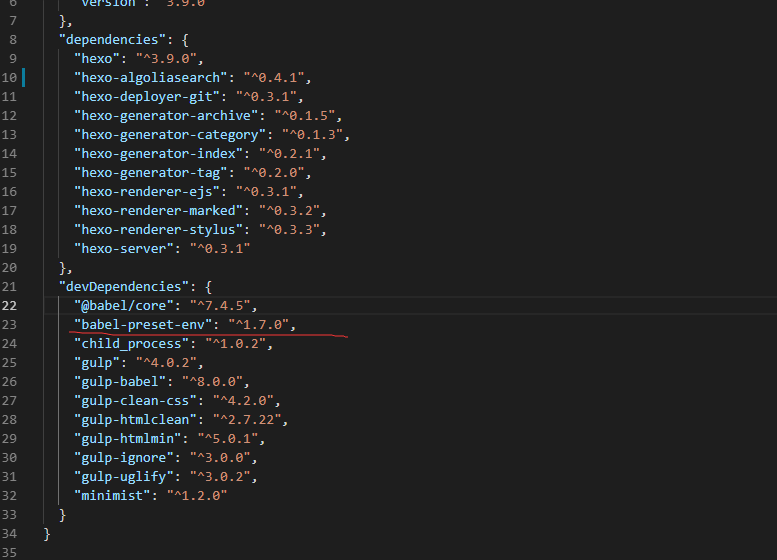Click line number 8 in the gutter
This screenshot has width=777, height=560.
point(12,39)
